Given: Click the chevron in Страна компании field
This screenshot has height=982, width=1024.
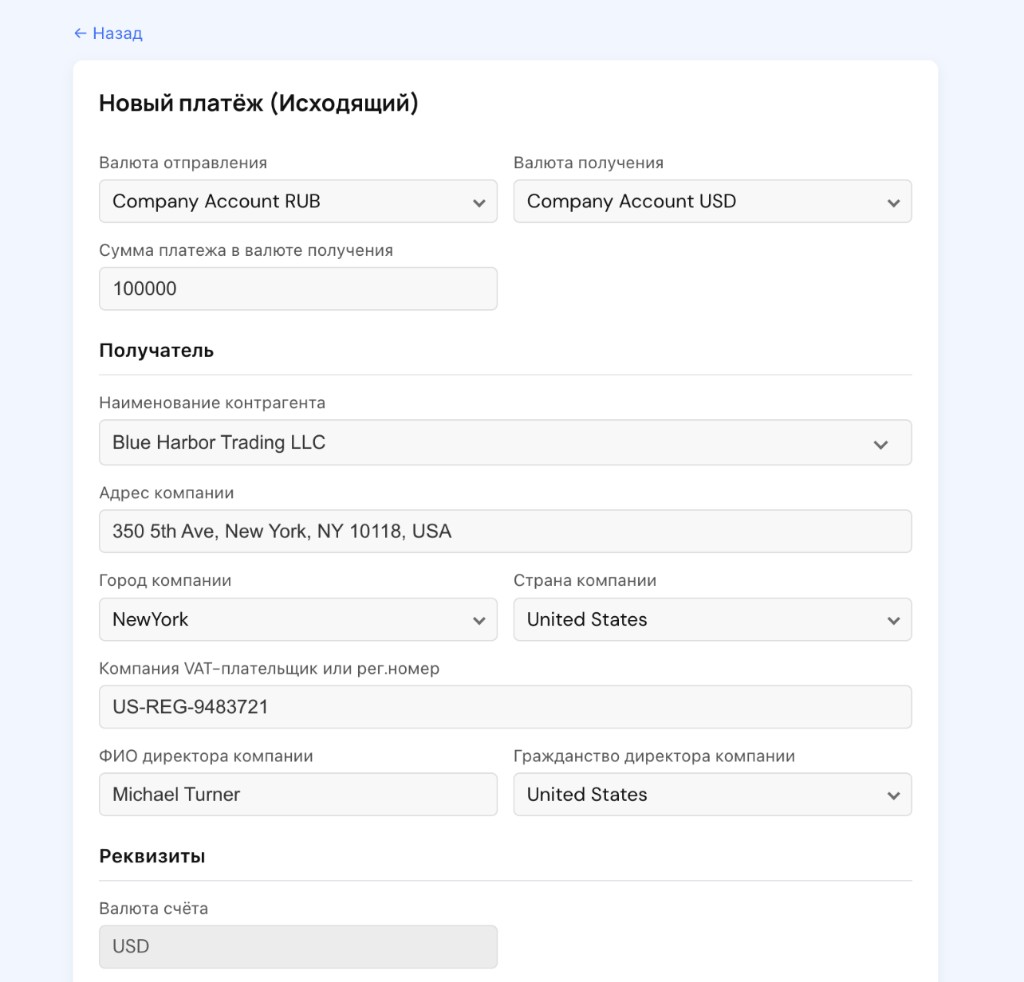Looking at the screenshot, I should click(x=893, y=621).
